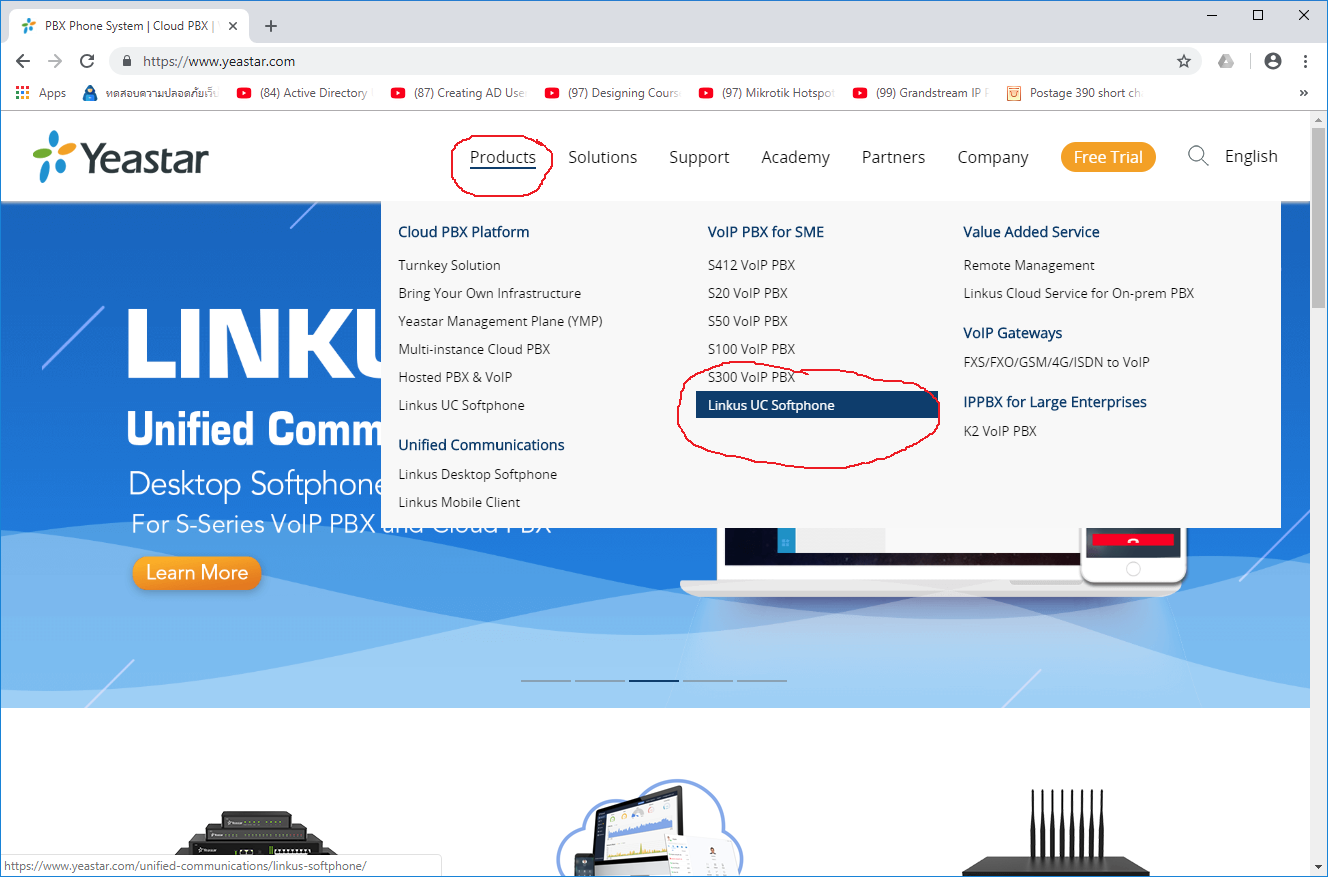
Task: Click the Free Trial button
Action: pyautogui.click(x=1108, y=157)
